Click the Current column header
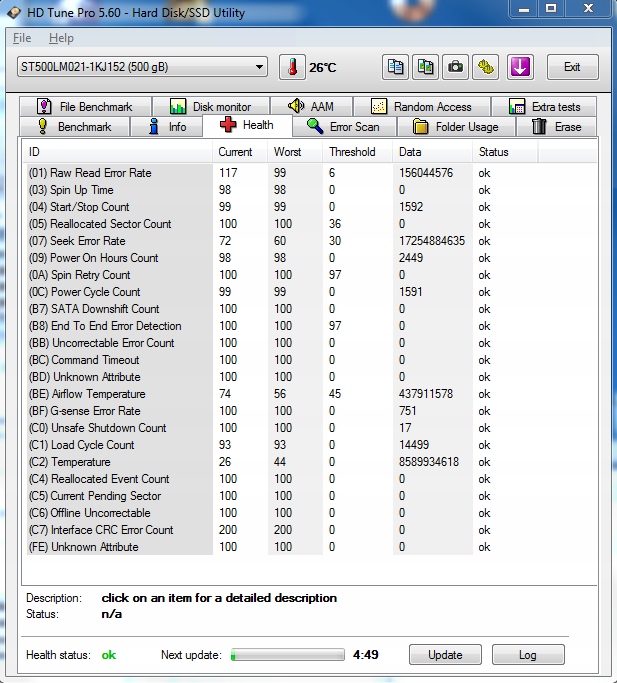This screenshot has width=617, height=683. click(x=240, y=152)
